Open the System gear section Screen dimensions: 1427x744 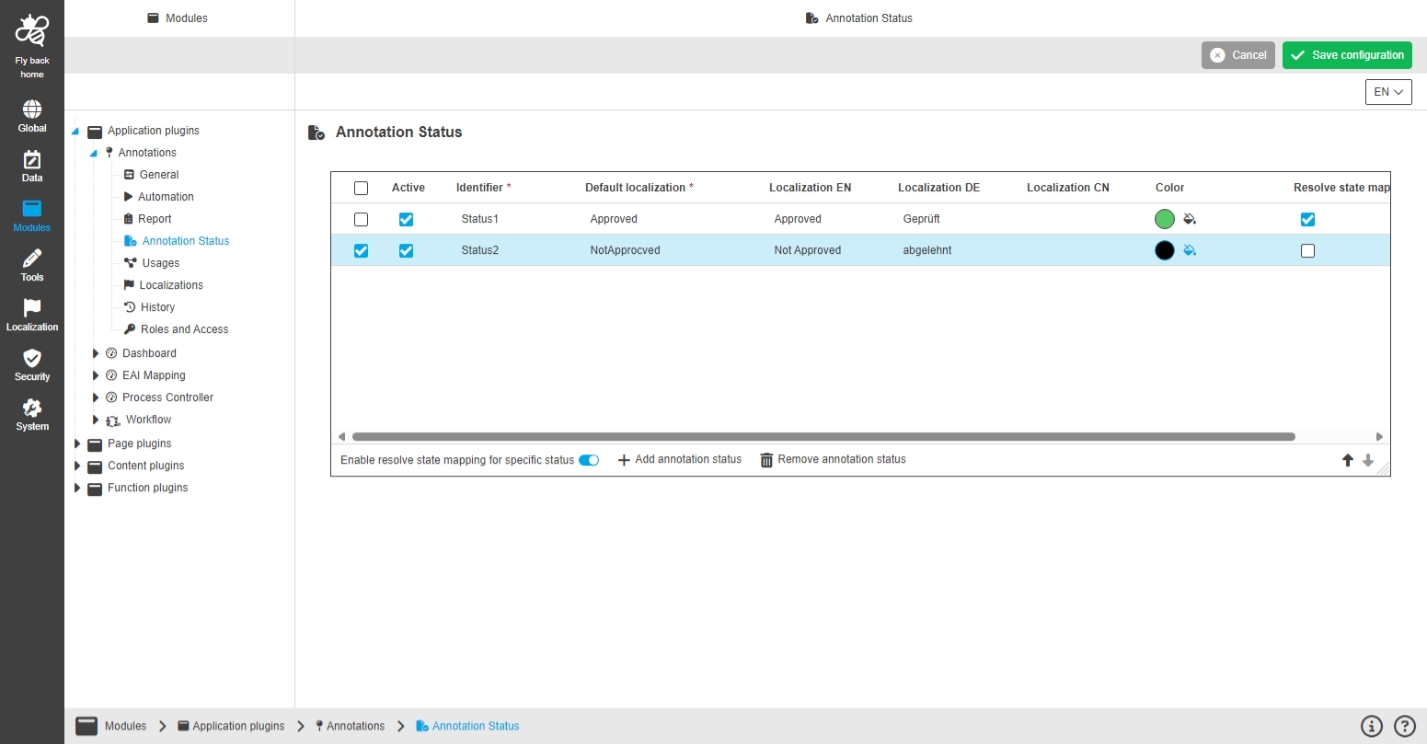pyautogui.click(x=32, y=413)
